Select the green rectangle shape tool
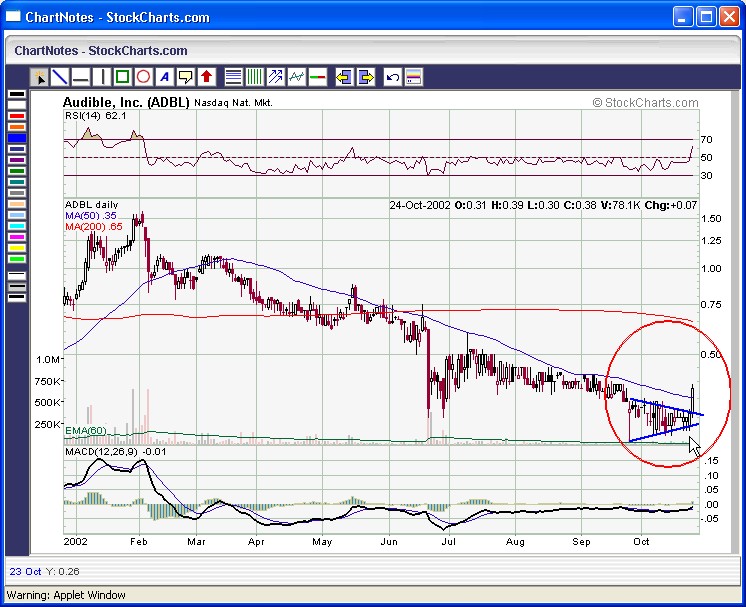The height and width of the screenshot is (607, 746). pyautogui.click(x=123, y=77)
